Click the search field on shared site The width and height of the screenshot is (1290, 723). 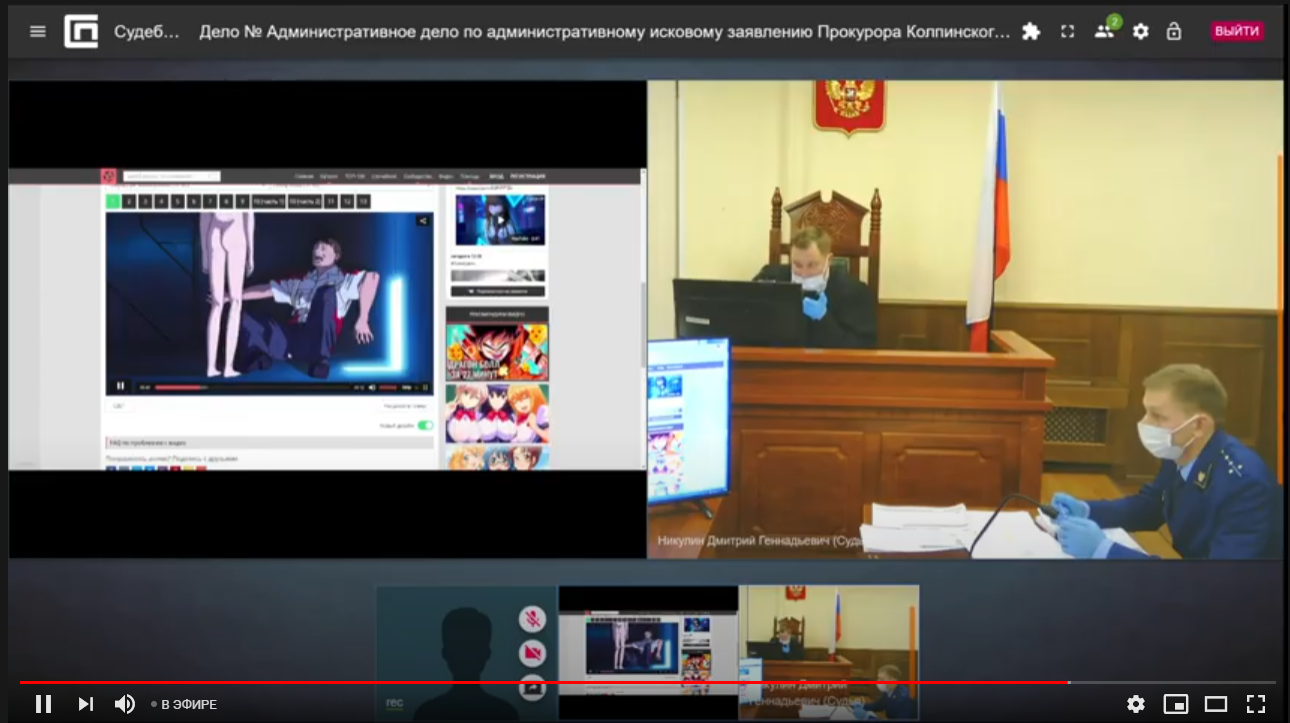pos(171,177)
